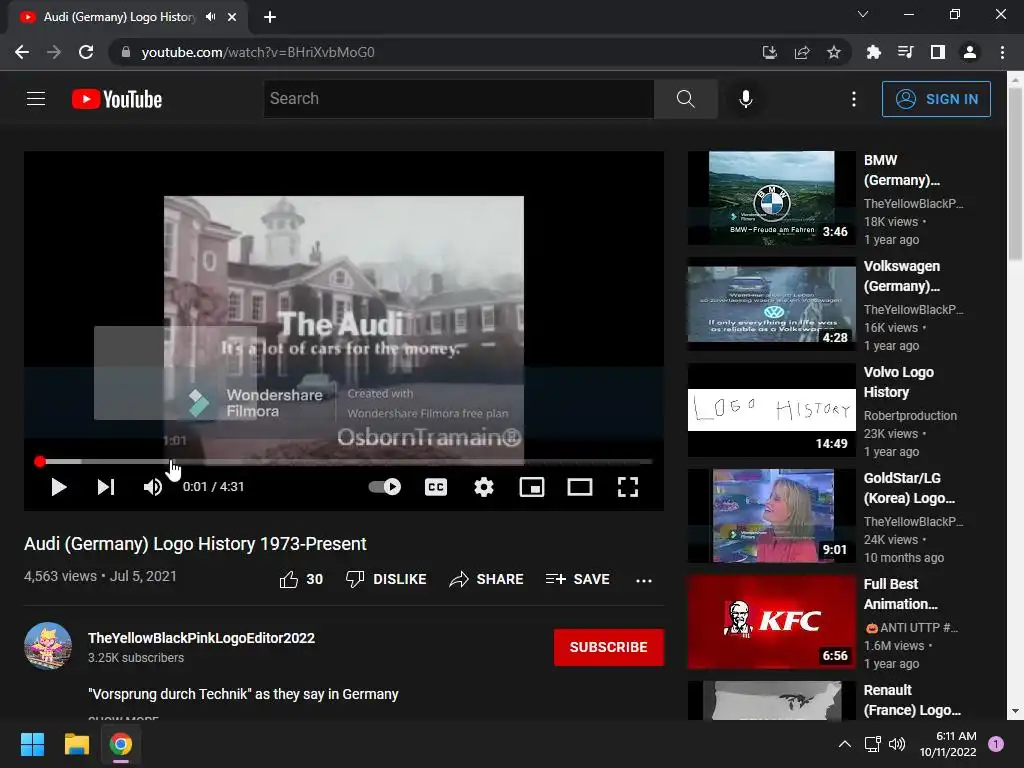Save the video to a playlist
The image size is (1024, 768).
(578, 579)
